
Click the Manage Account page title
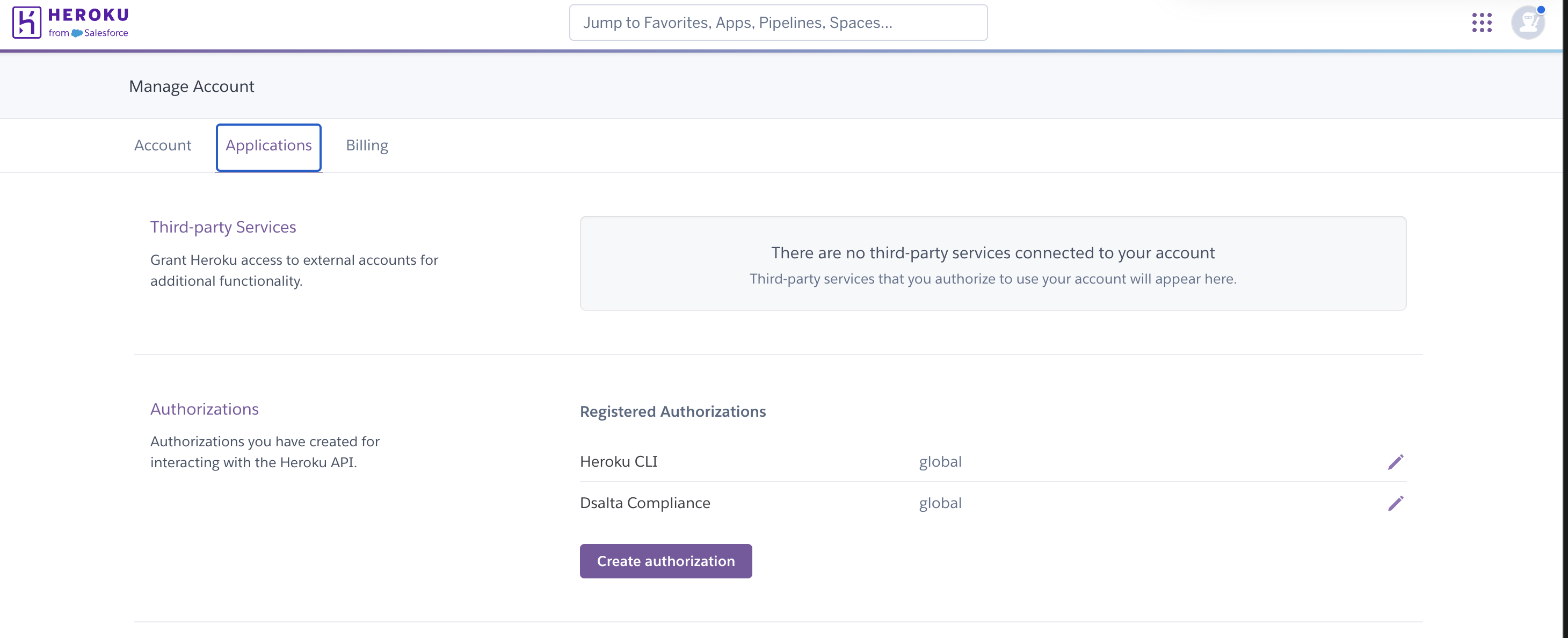click(192, 86)
